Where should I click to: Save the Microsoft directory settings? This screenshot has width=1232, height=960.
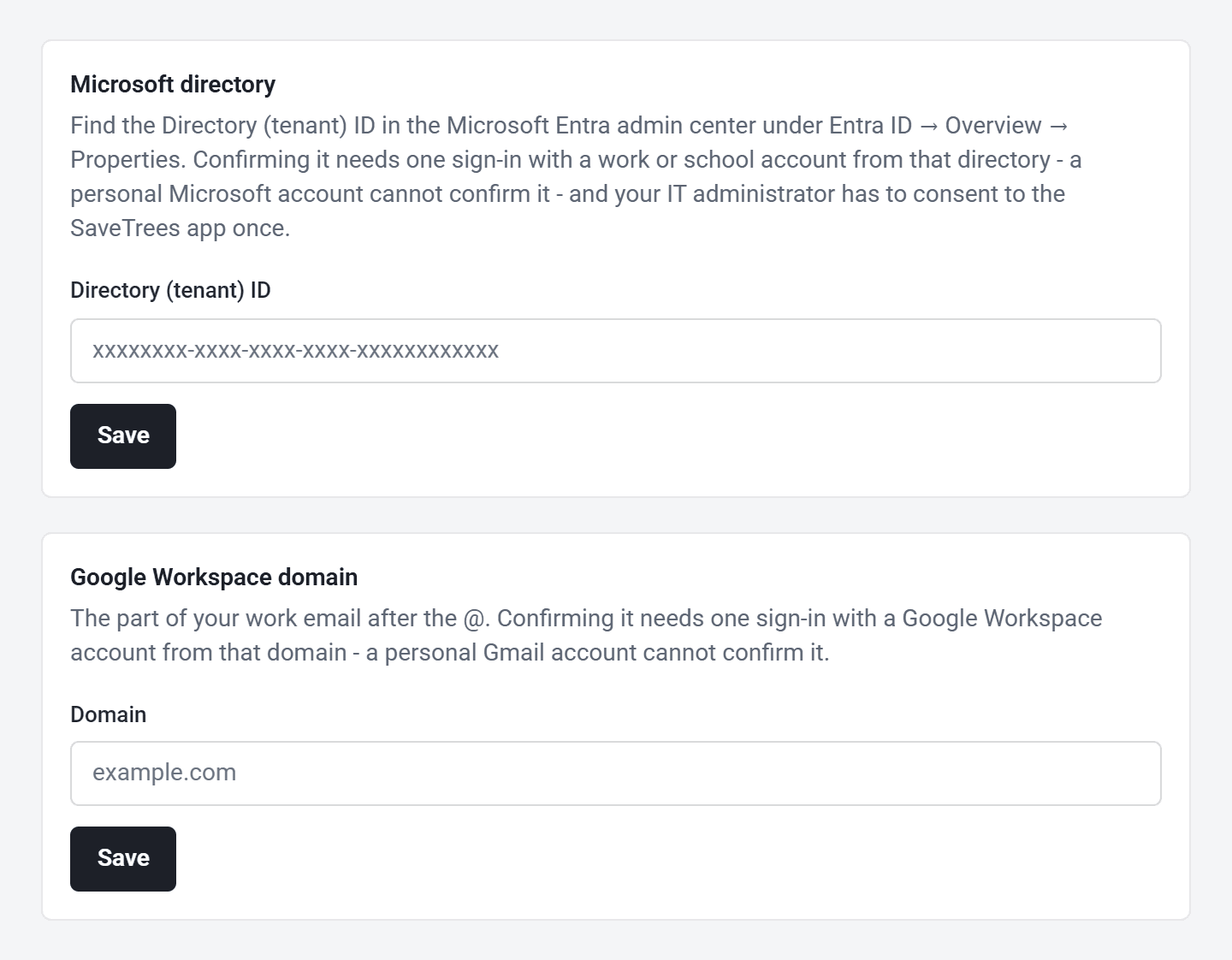pyautogui.click(x=123, y=436)
